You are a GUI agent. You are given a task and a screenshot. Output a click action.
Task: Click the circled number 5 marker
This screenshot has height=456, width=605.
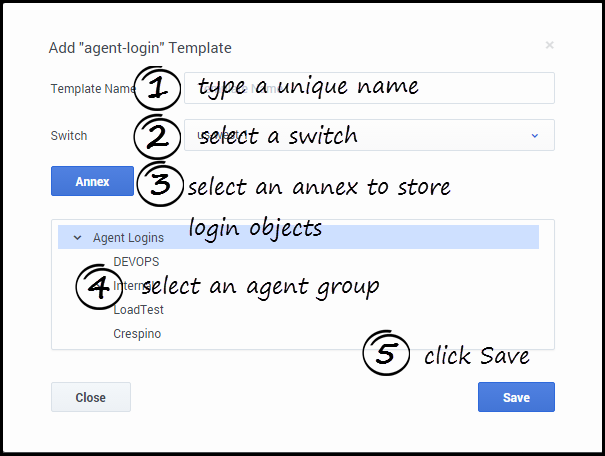coord(386,354)
